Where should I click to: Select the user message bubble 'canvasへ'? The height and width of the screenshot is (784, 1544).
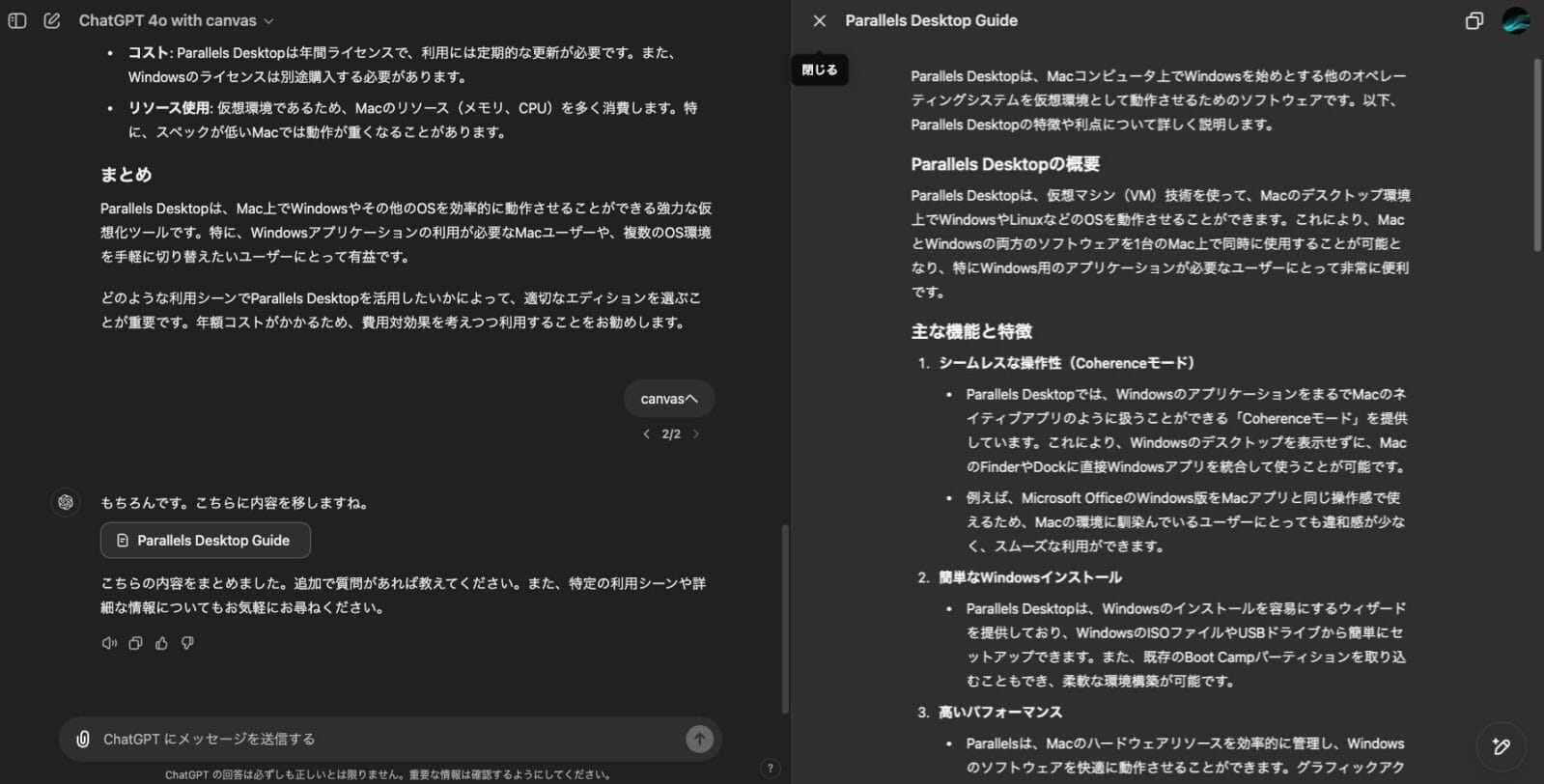tap(669, 399)
